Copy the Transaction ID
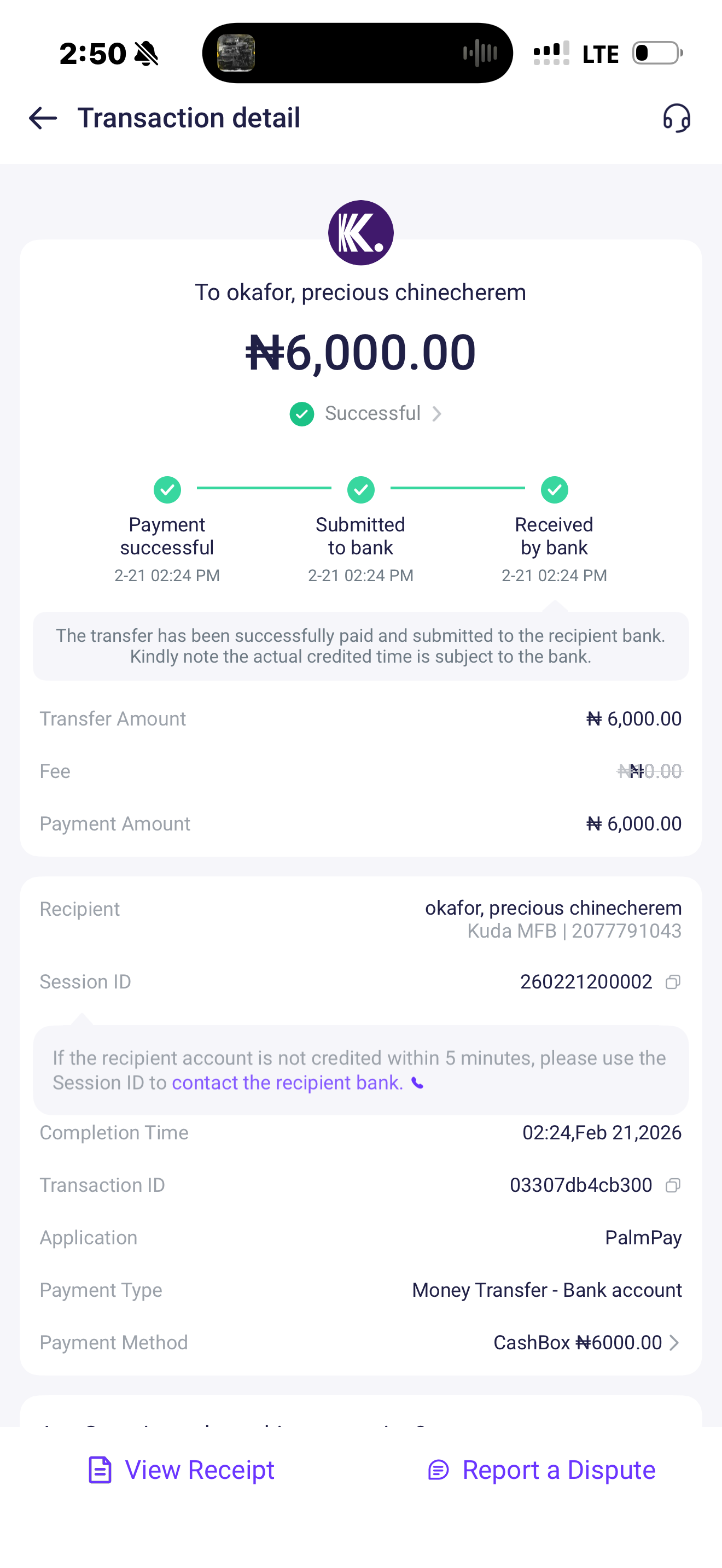This screenshot has width=722, height=1568. point(673,1185)
